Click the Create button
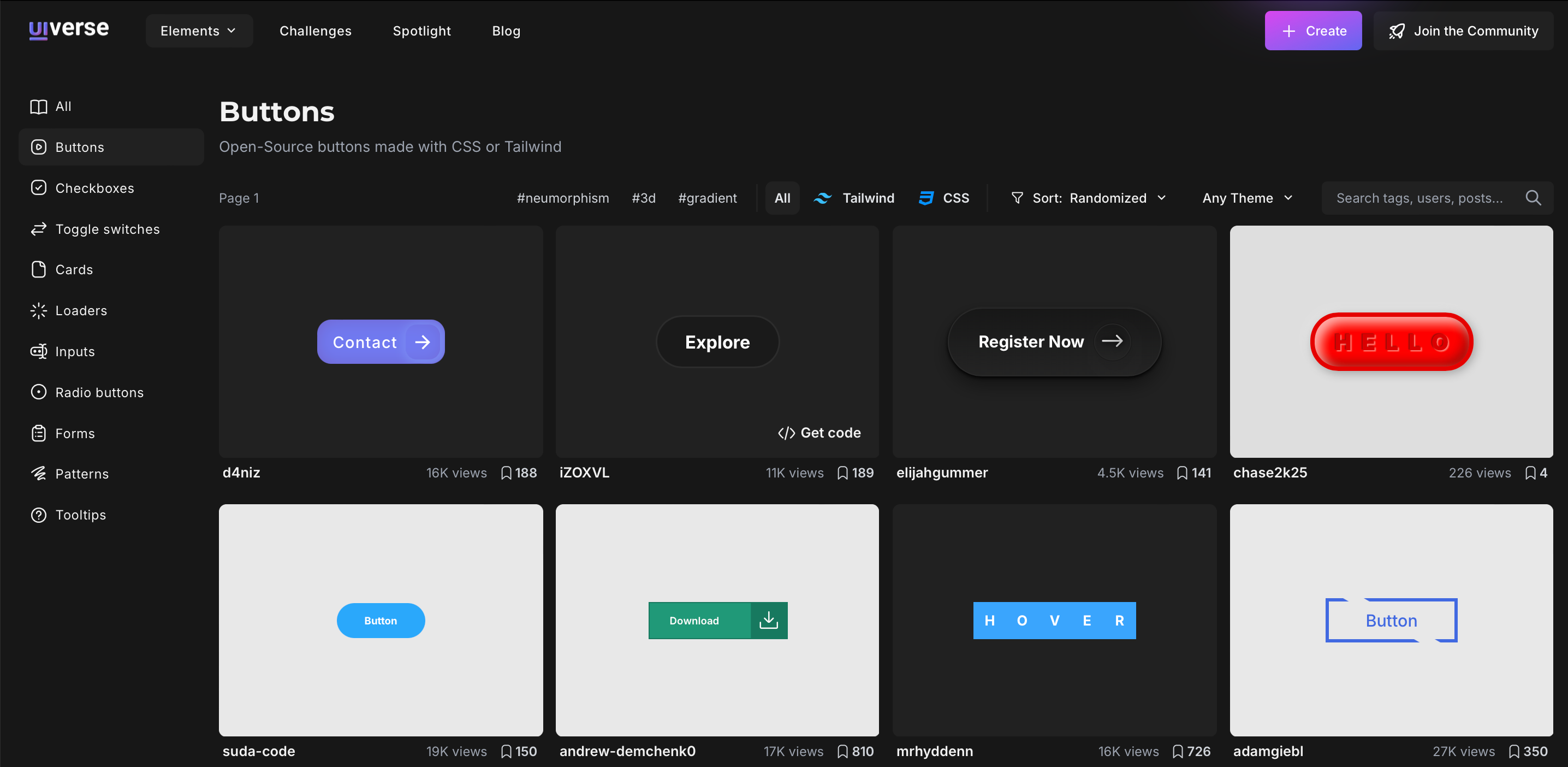The width and height of the screenshot is (1568, 767). pyautogui.click(x=1313, y=31)
